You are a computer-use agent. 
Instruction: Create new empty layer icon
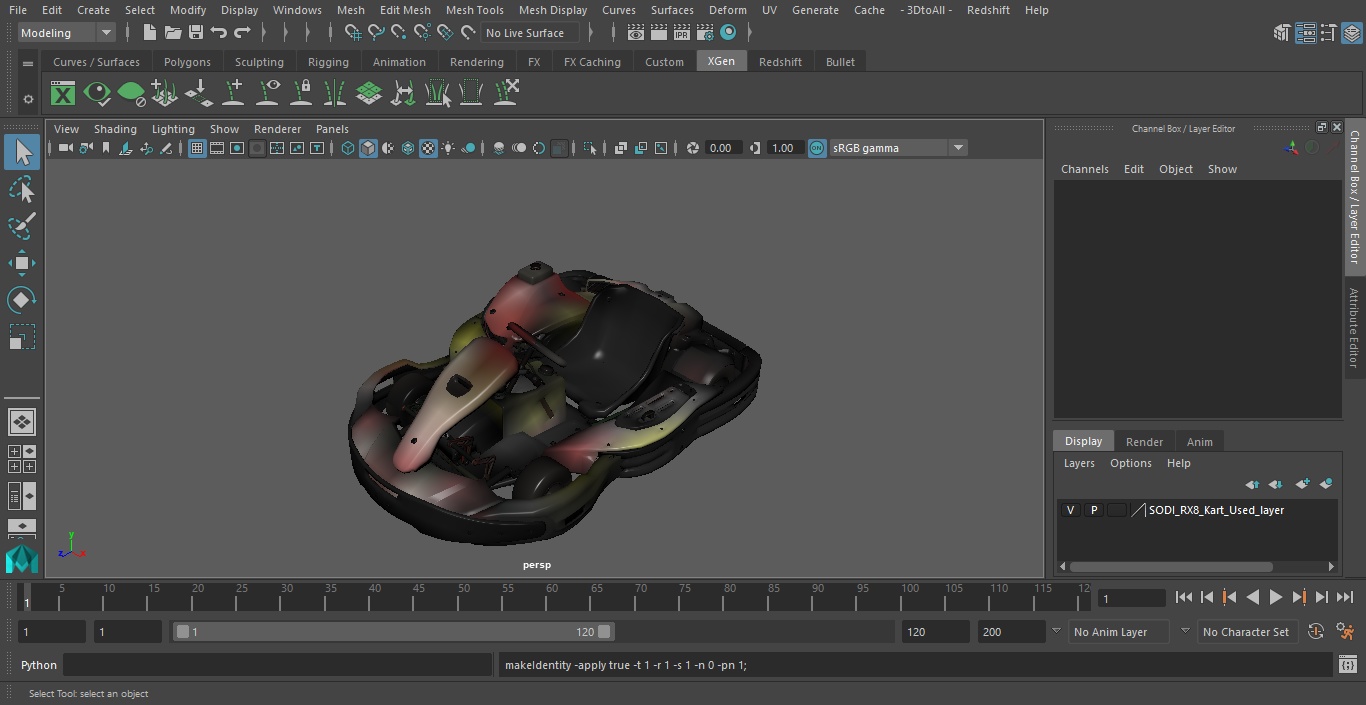tap(1302, 484)
